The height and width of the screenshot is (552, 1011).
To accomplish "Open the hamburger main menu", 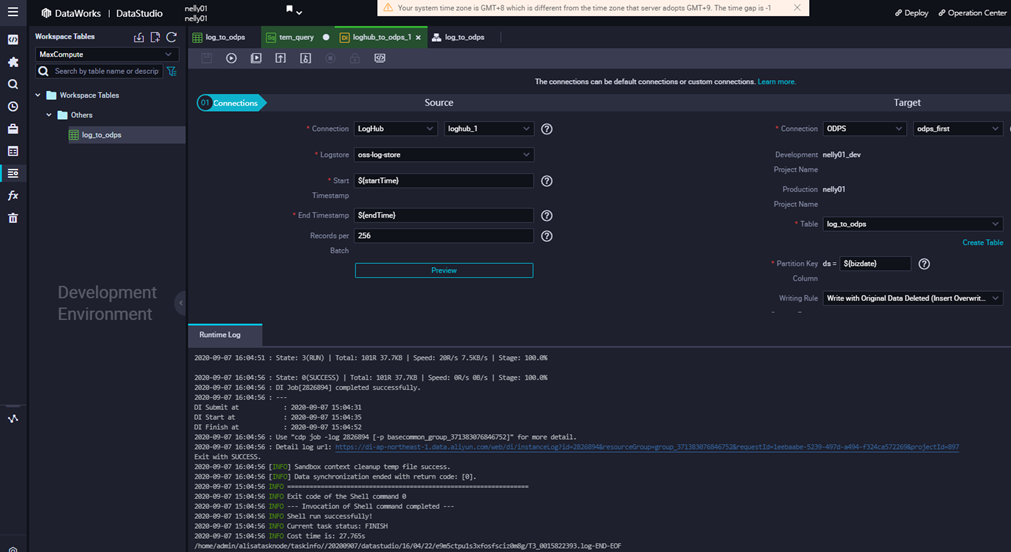I will (x=13, y=12).
